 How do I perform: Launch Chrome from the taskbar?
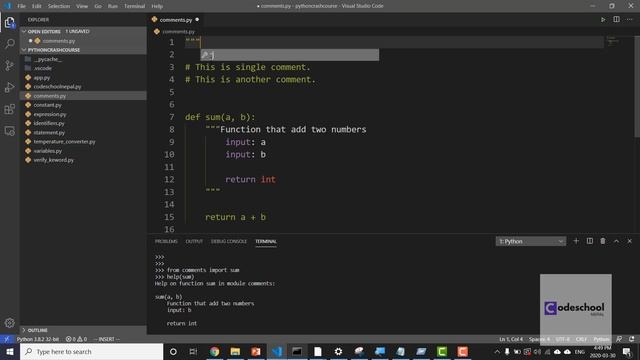pyautogui.click(x=214, y=351)
